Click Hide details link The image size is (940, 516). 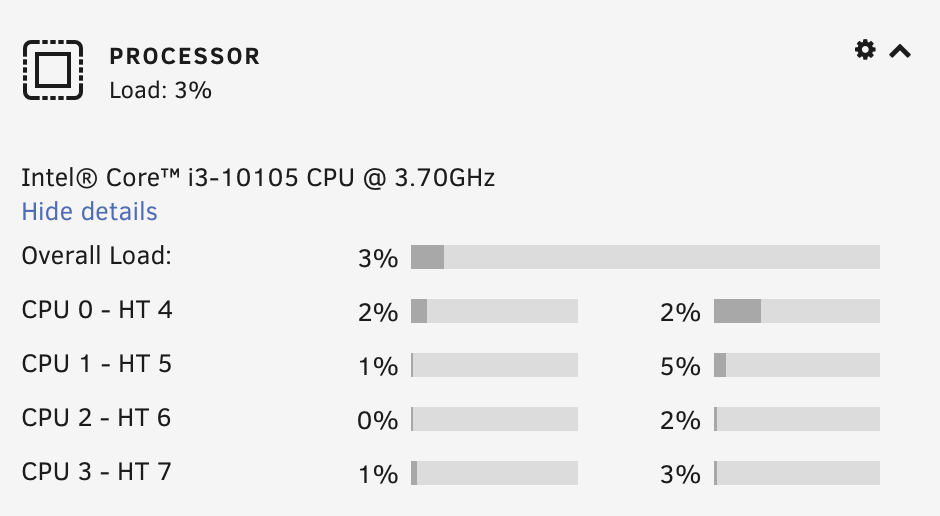pyautogui.click(x=89, y=212)
